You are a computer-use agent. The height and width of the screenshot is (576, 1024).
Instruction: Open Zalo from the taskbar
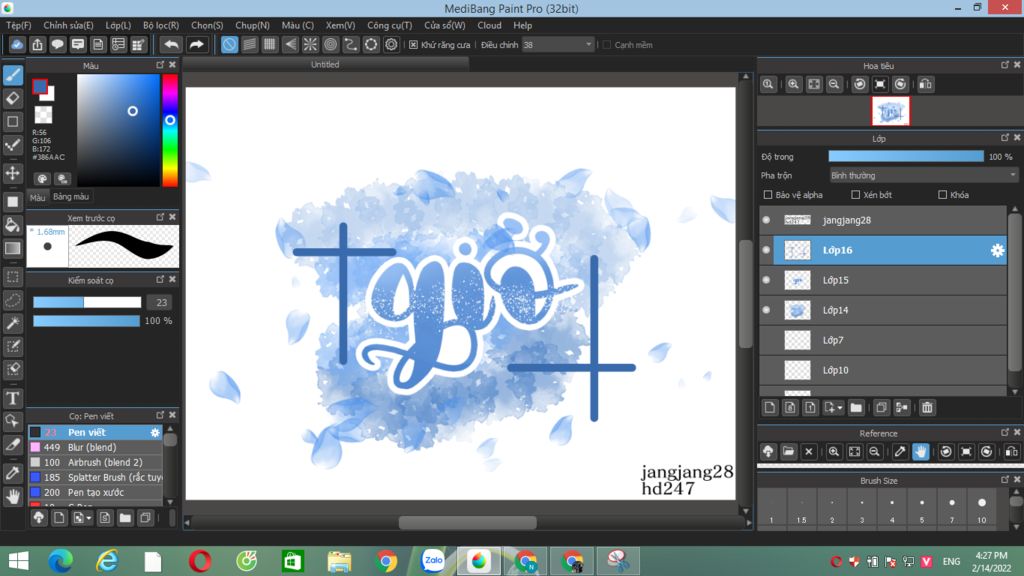click(x=432, y=561)
